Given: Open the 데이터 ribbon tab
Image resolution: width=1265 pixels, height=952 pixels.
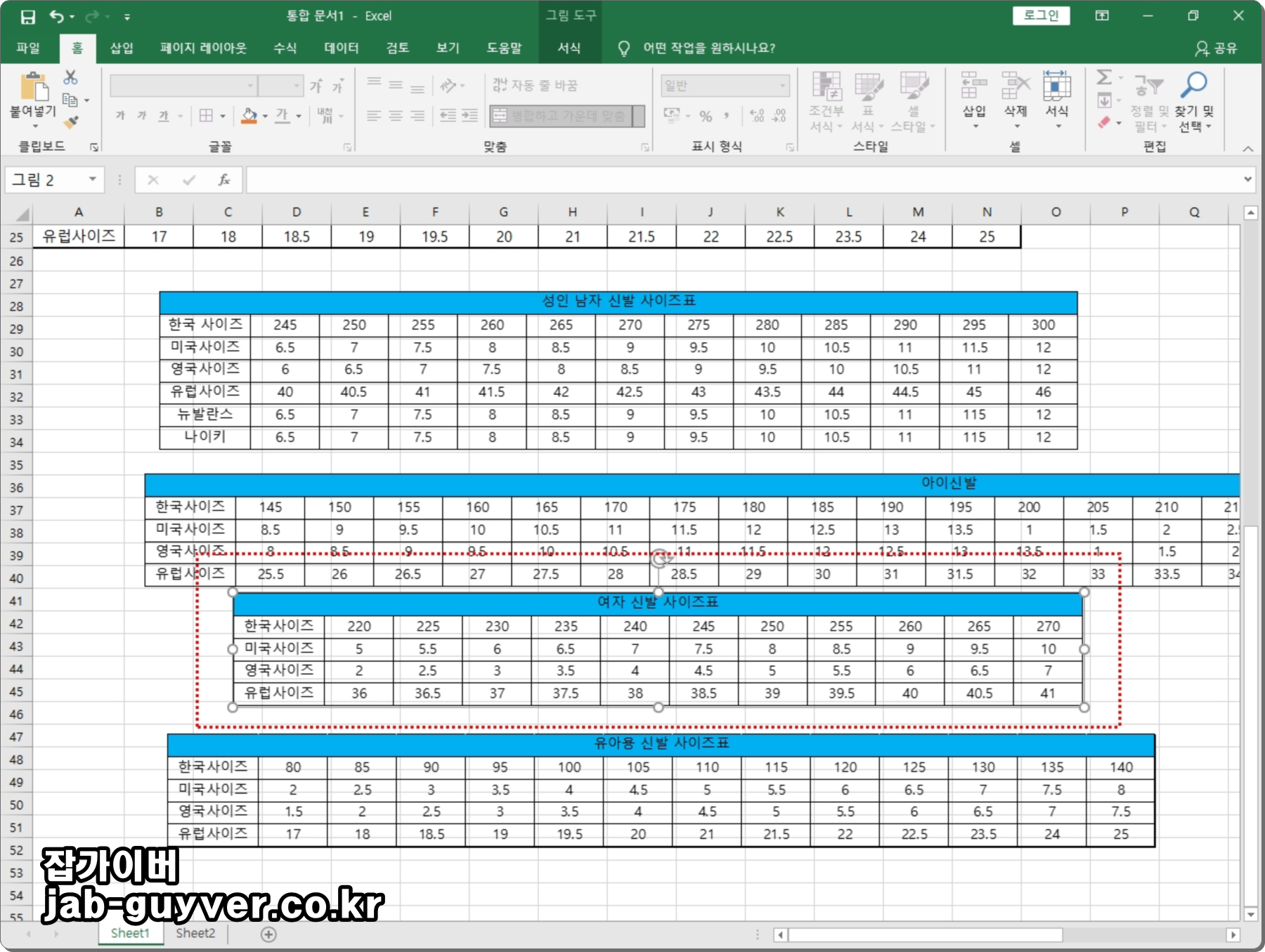Looking at the screenshot, I should pyautogui.click(x=341, y=48).
